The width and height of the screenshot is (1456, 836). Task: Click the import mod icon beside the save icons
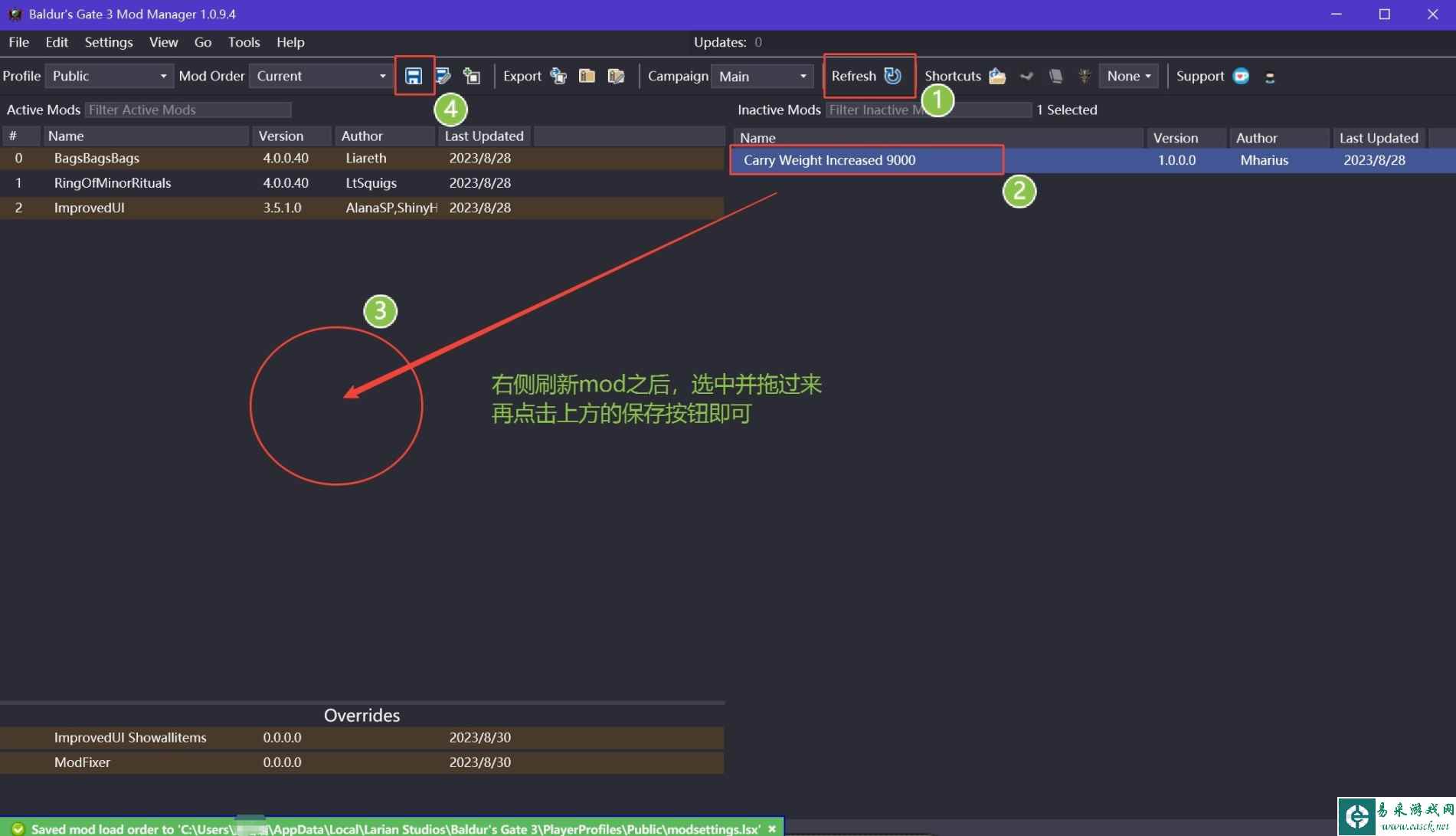pos(472,76)
